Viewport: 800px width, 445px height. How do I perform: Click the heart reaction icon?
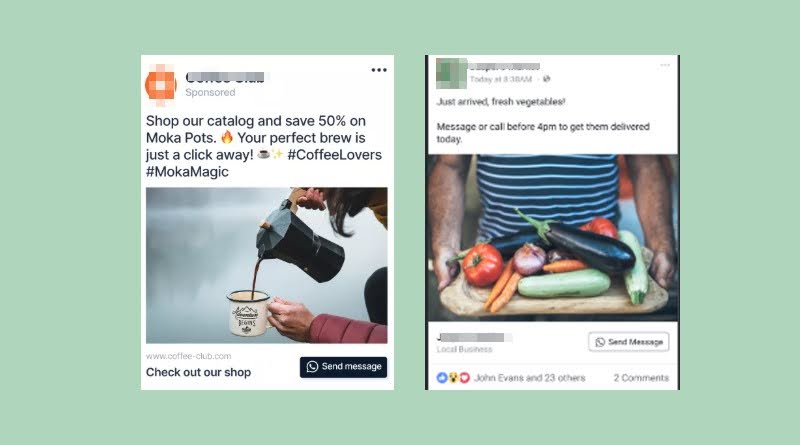pyautogui.click(x=464, y=378)
